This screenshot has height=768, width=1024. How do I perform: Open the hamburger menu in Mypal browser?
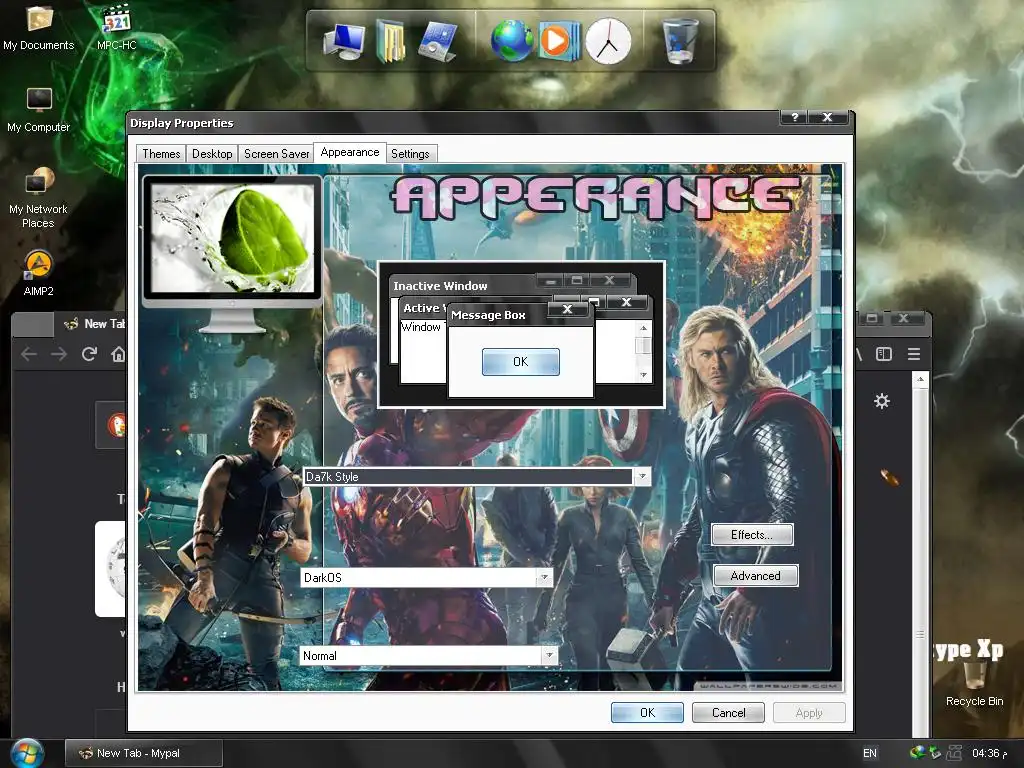(x=914, y=354)
